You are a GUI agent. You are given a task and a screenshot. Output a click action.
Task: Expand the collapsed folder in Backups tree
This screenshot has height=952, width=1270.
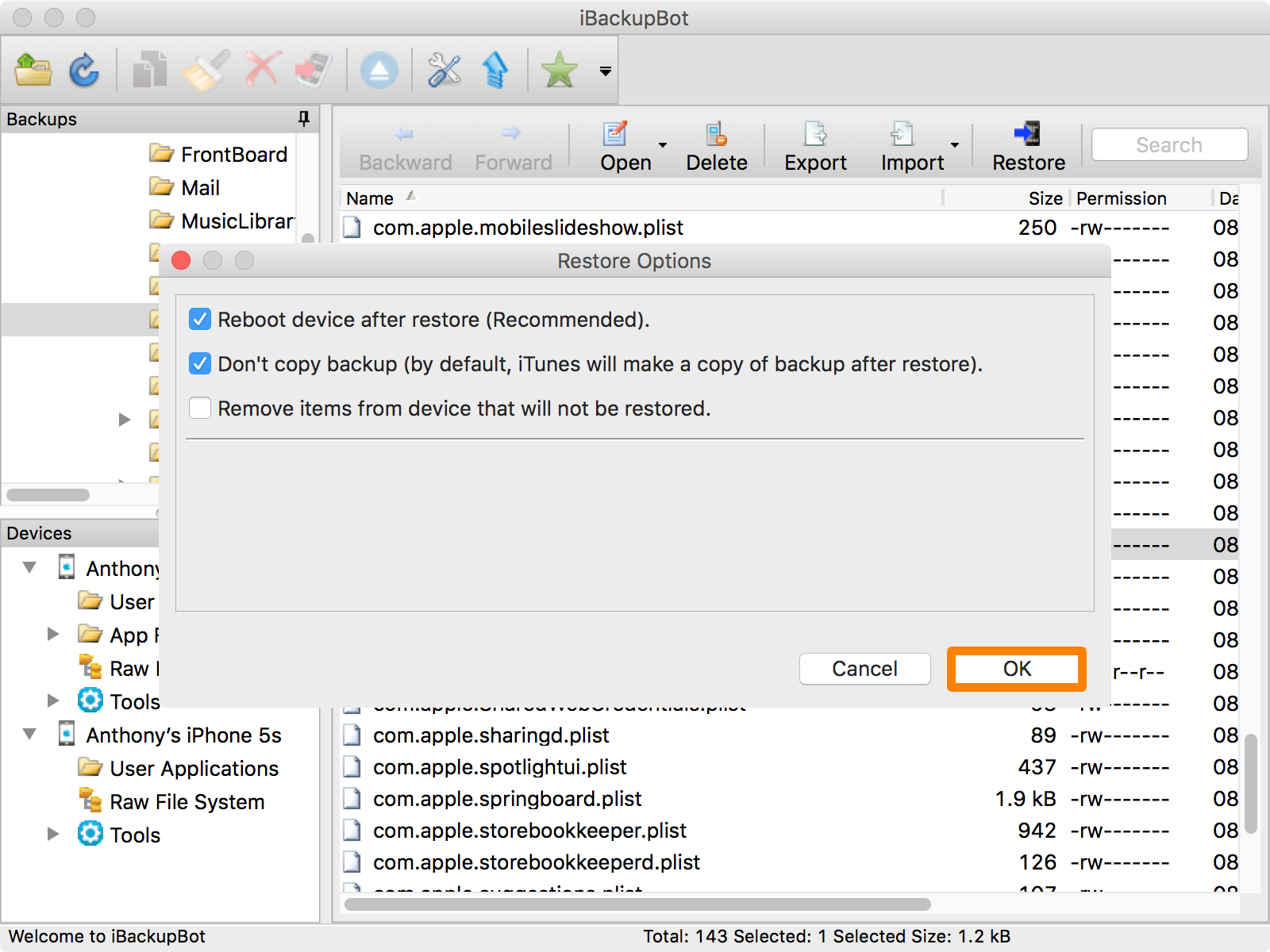coord(124,419)
